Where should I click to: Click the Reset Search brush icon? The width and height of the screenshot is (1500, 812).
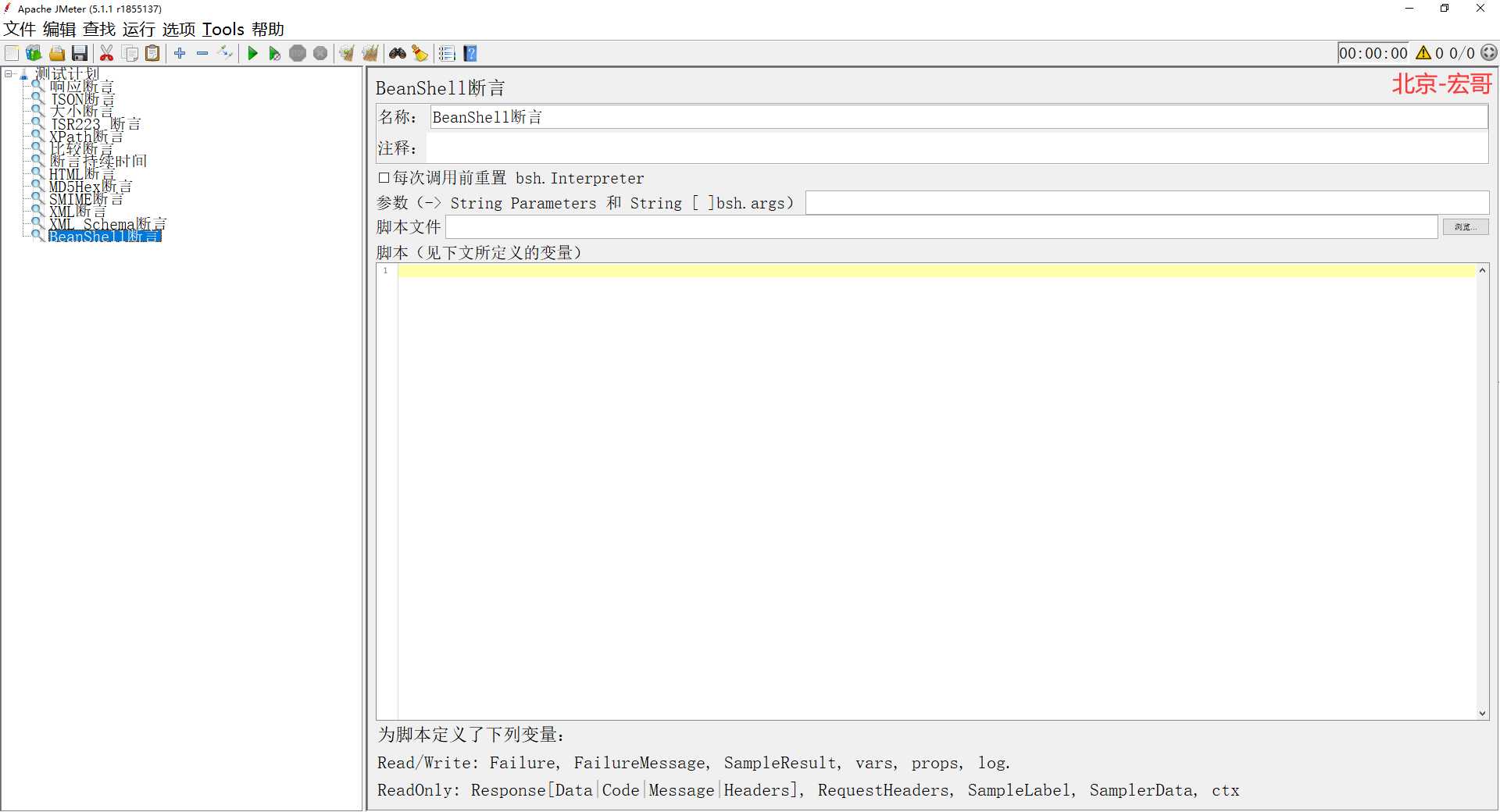pos(420,53)
